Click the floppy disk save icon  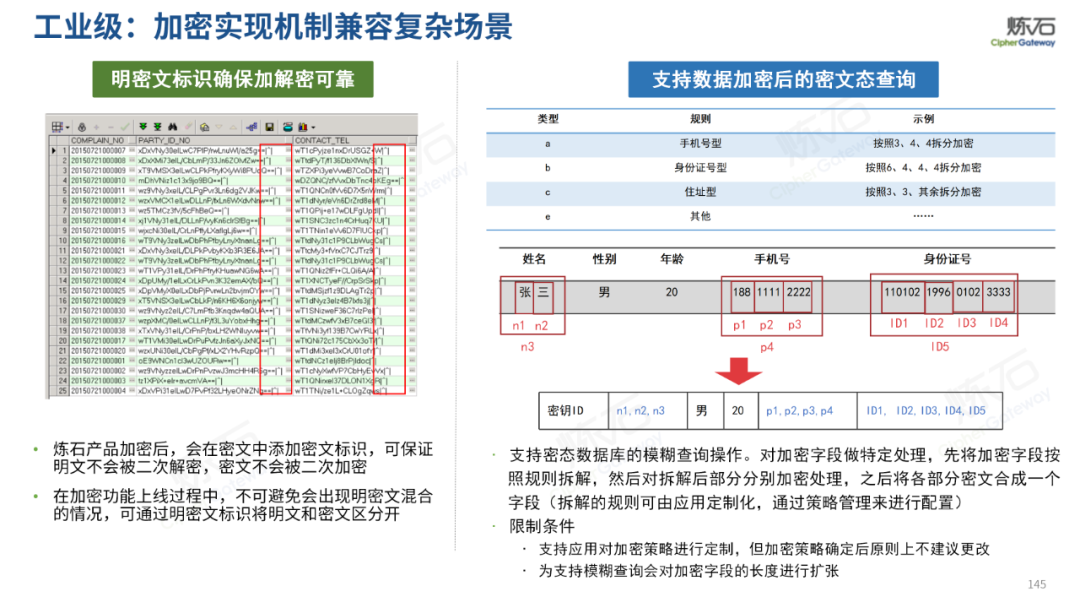(x=270, y=127)
